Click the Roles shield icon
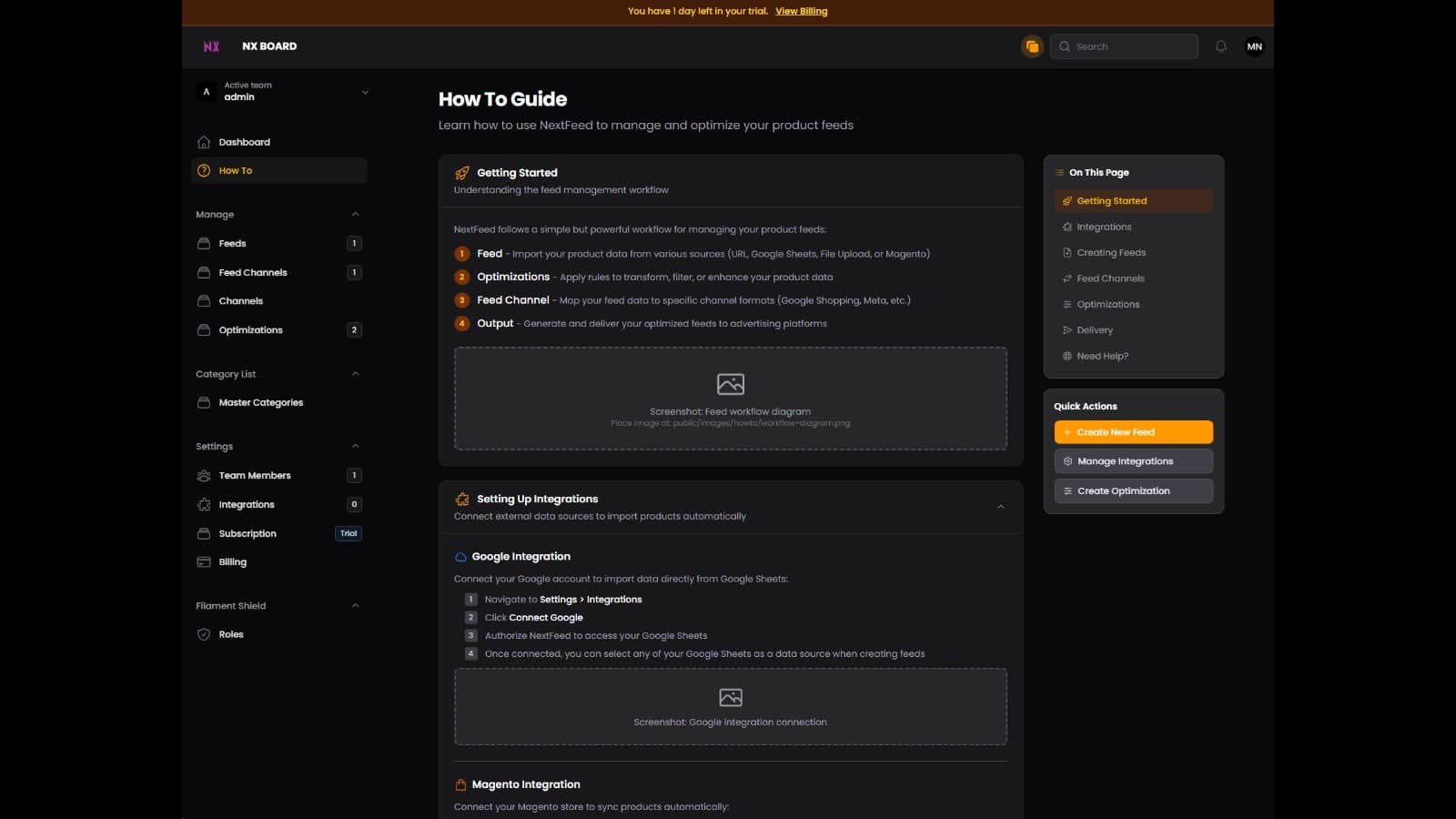1456x819 pixels. 204,634
